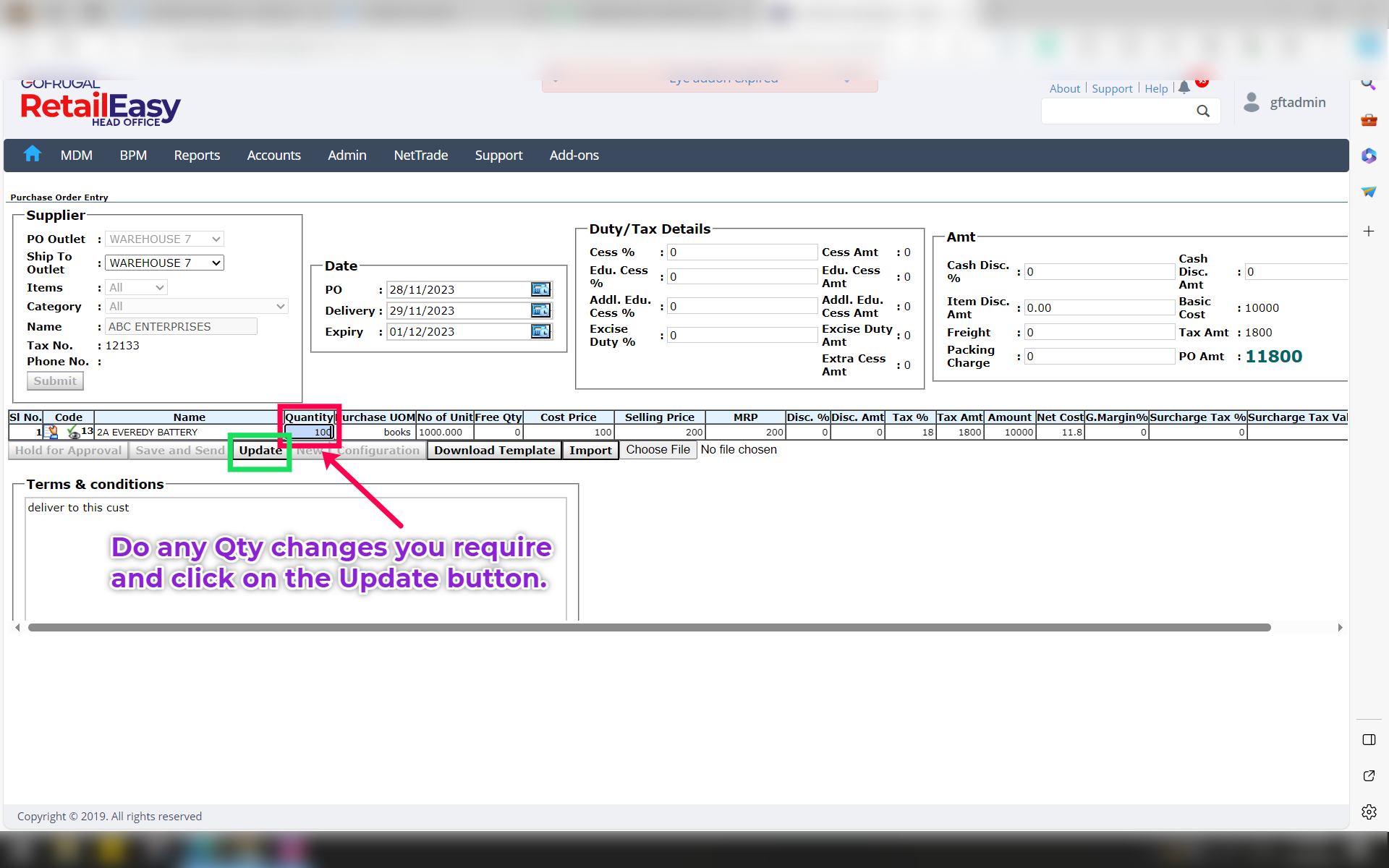Open browser sidebar settings gear
The image size is (1389, 868).
1369,812
